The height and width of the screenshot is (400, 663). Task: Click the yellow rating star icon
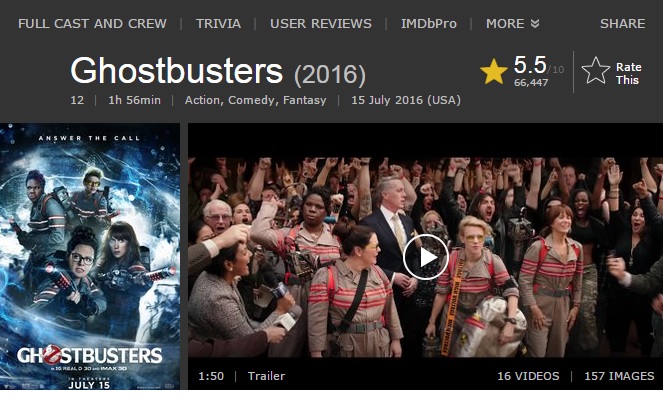pyautogui.click(x=493, y=72)
